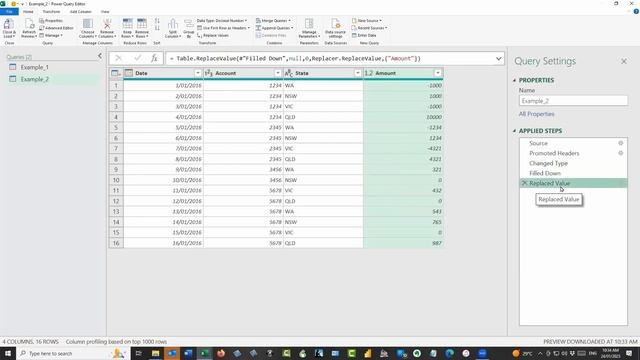Select the Example_1 query
The width and height of the screenshot is (640, 360).
pos(35,67)
